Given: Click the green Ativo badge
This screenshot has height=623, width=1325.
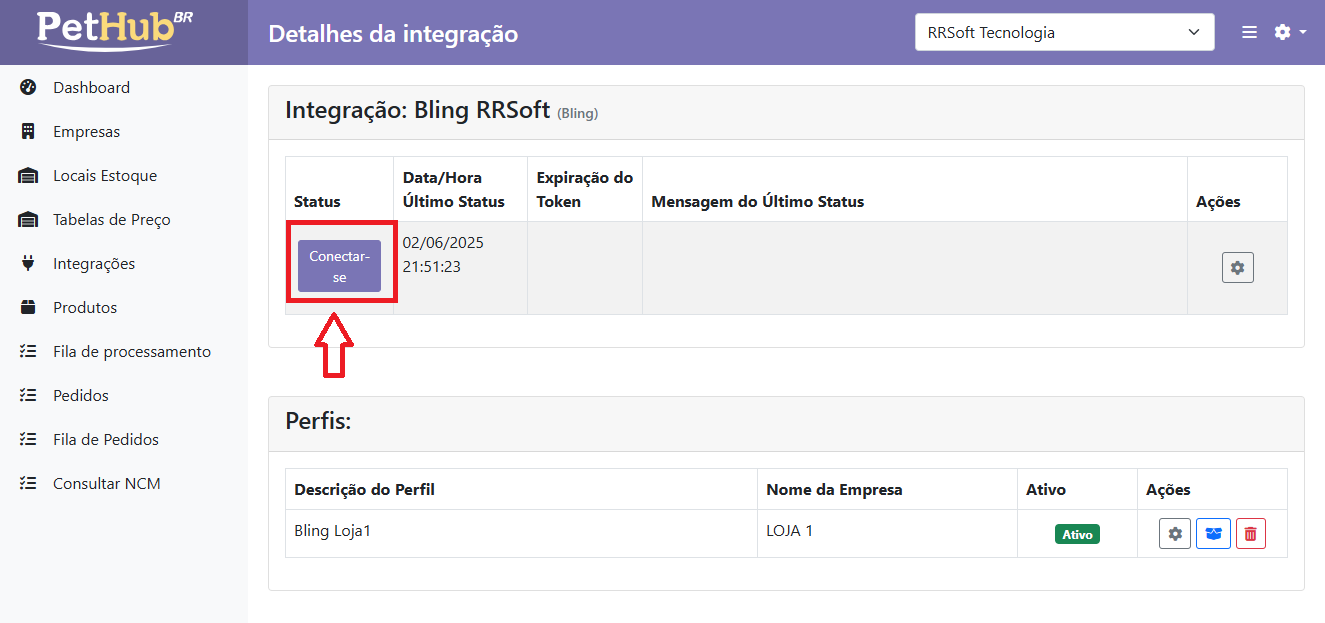Looking at the screenshot, I should click(x=1077, y=534).
